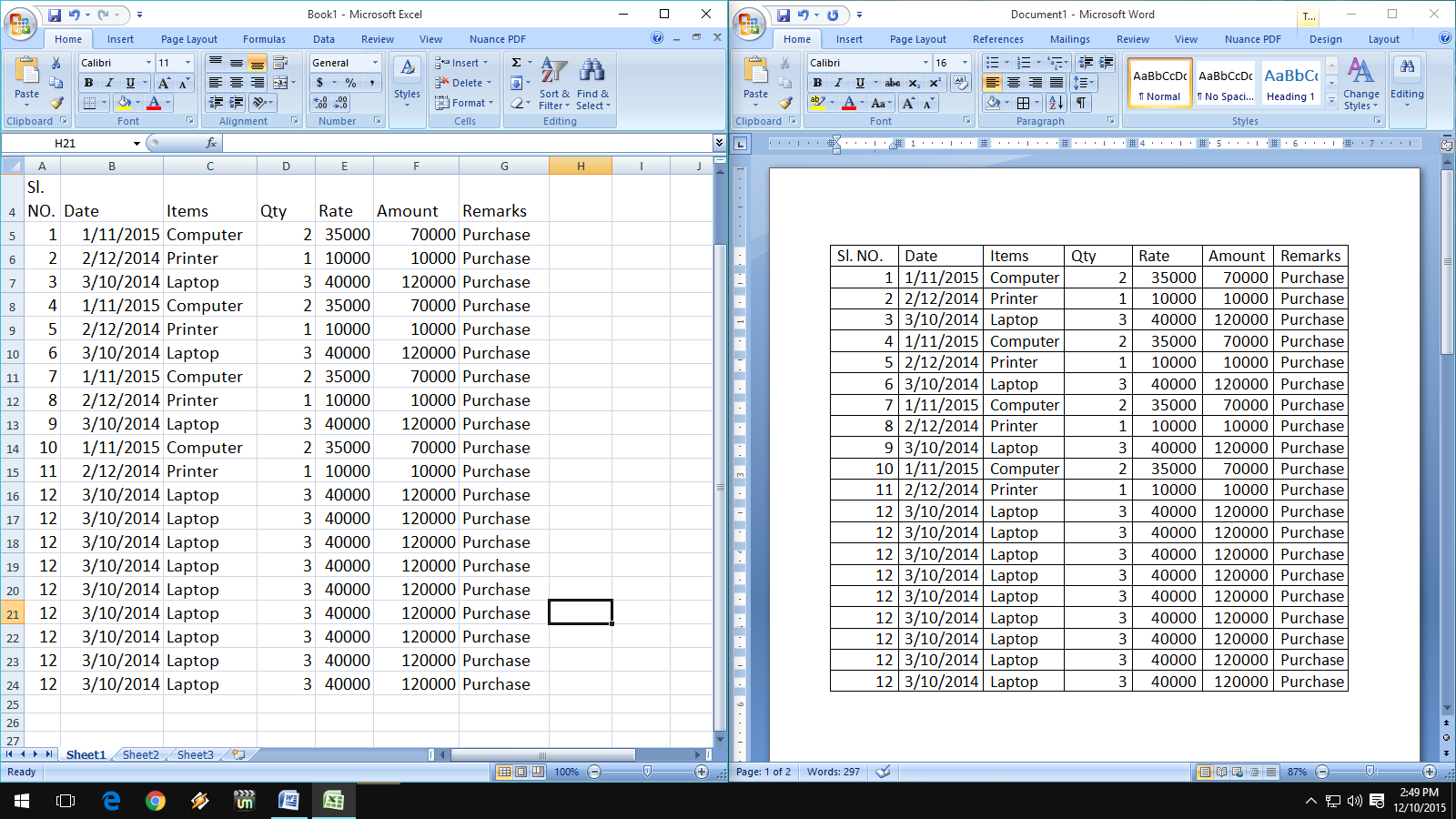
Task: Click the Delete button in Excel's Cells group
Action: (462, 82)
